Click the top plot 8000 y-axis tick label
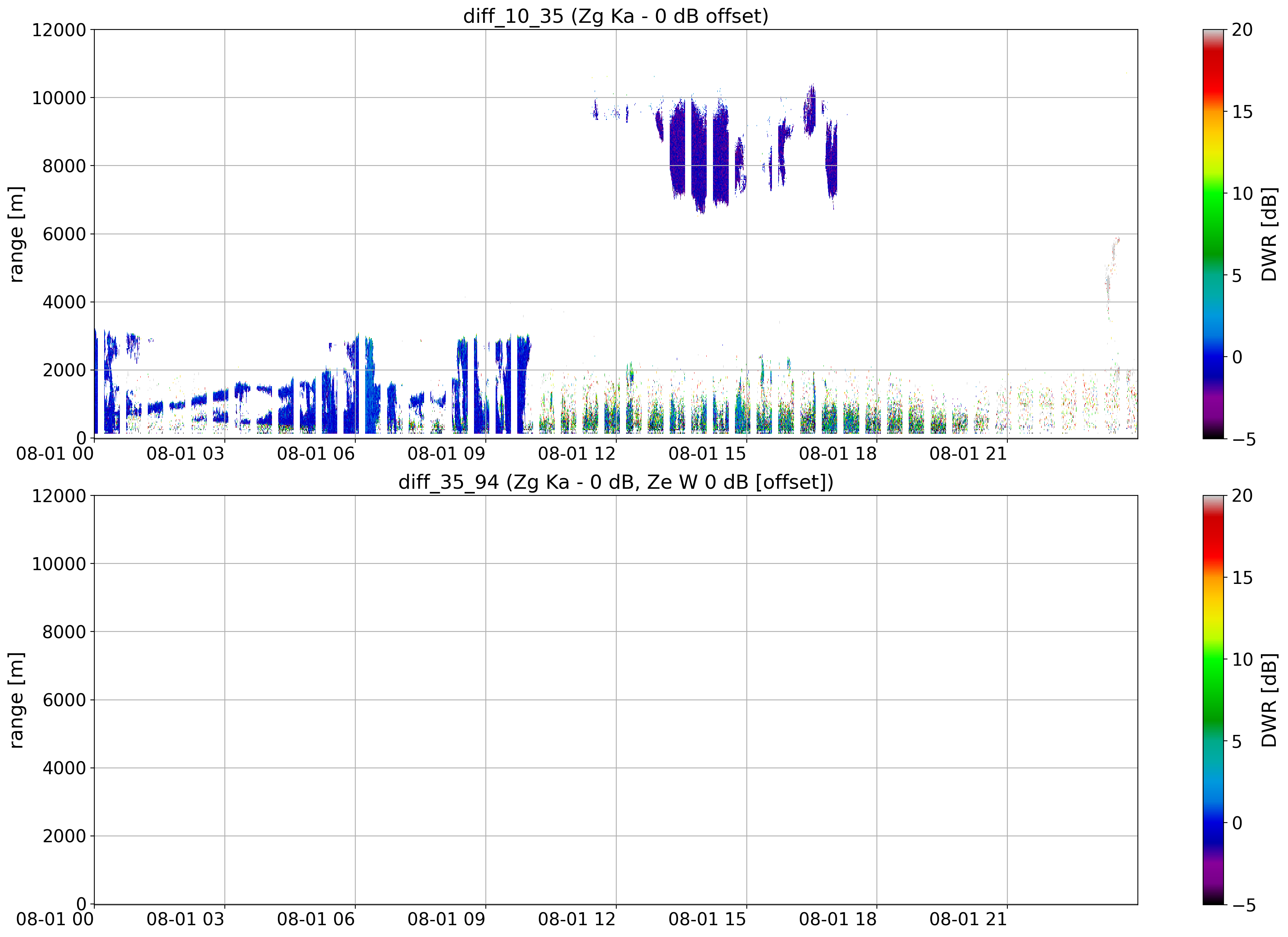The image size is (1288, 937). click(64, 166)
